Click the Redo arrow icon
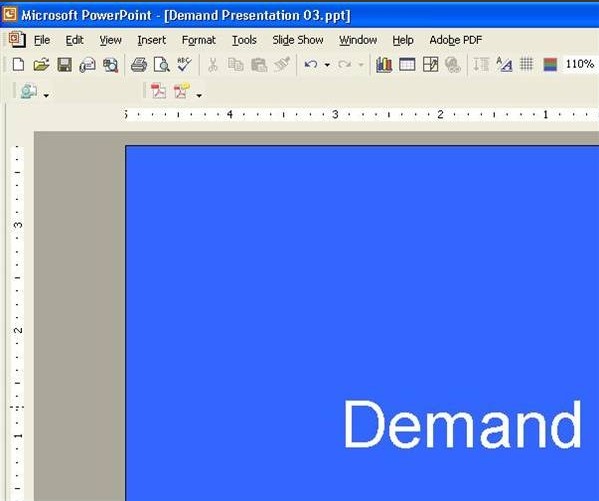 [345, 65]
